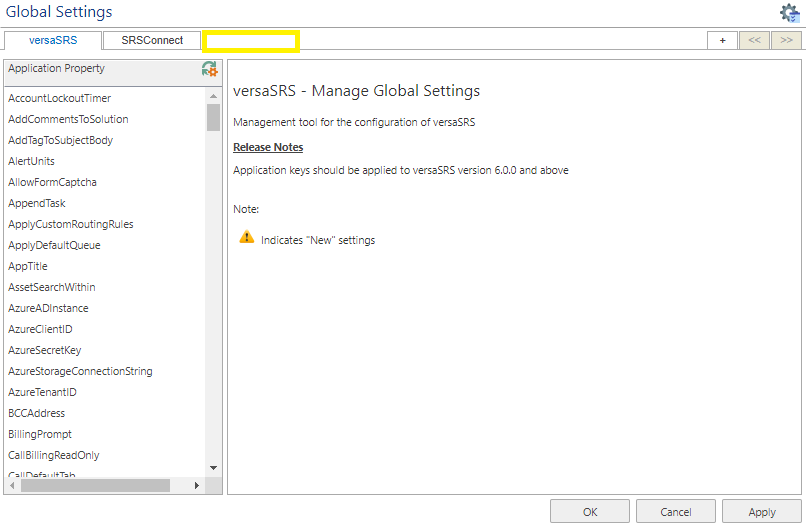This screenshot has width=806, height=529.
Task: Select AccountLockoutTimer in property list
Action: pyautogui.click(x=59, y=98)
